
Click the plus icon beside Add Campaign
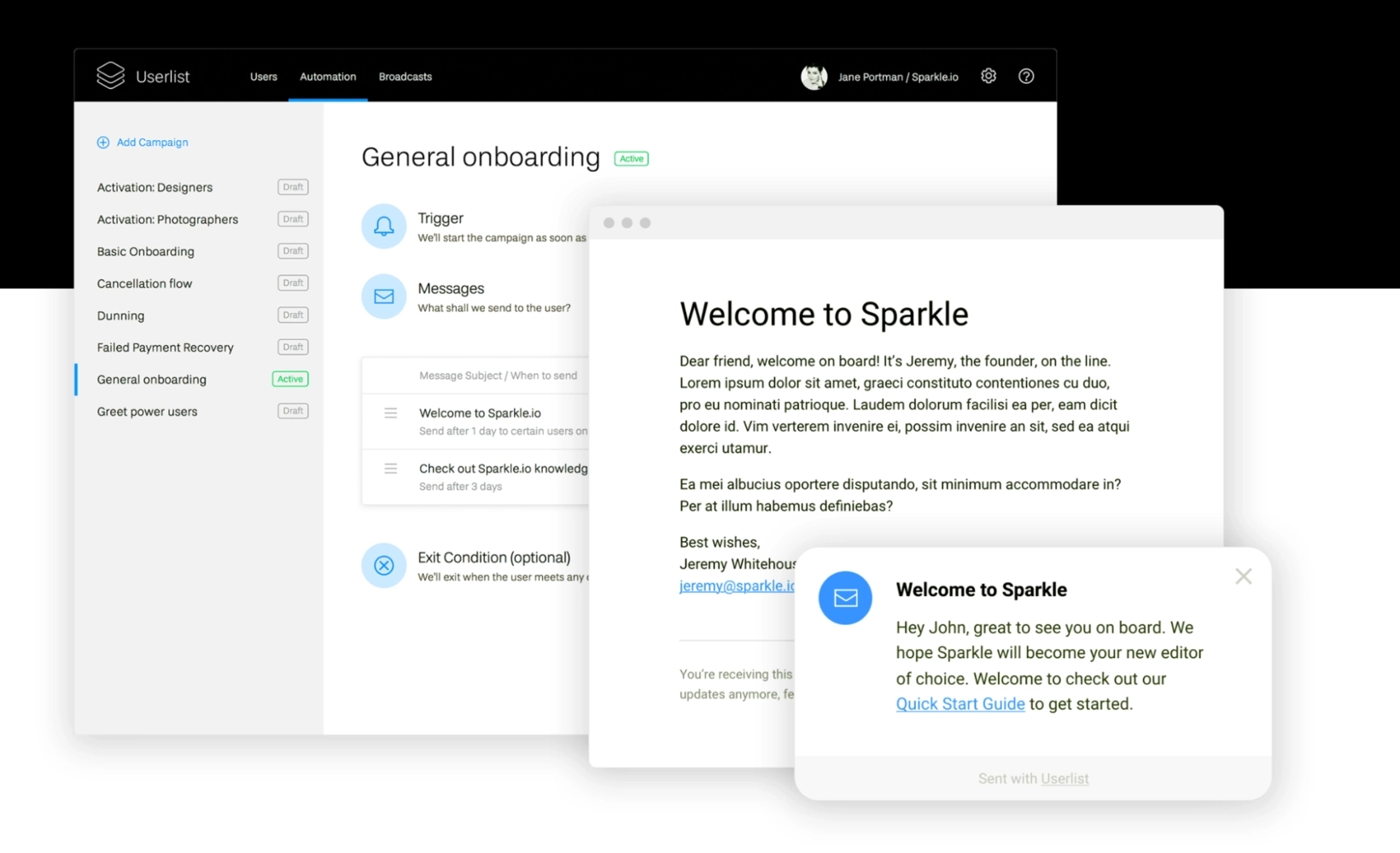point(103,142)
